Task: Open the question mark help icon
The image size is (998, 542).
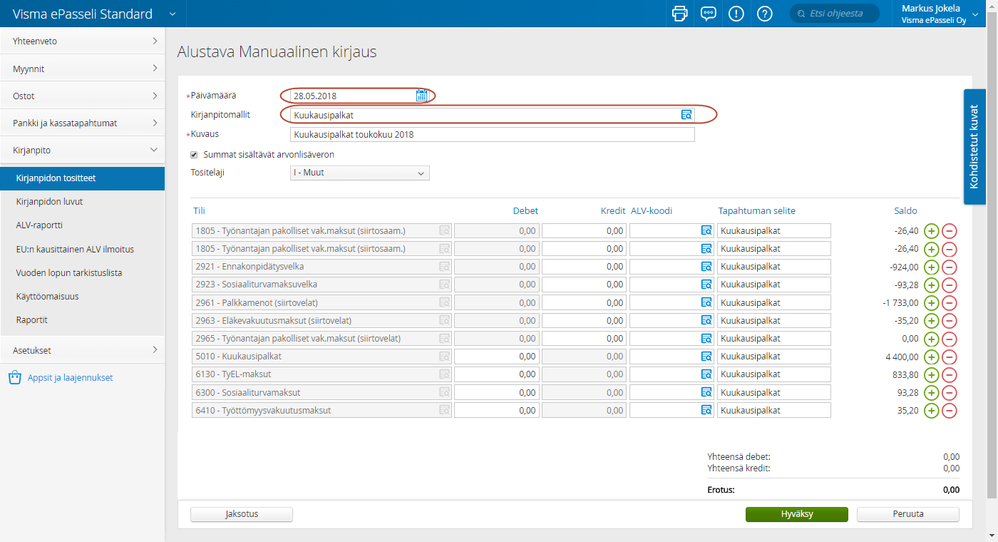Action: click(764, 14)
